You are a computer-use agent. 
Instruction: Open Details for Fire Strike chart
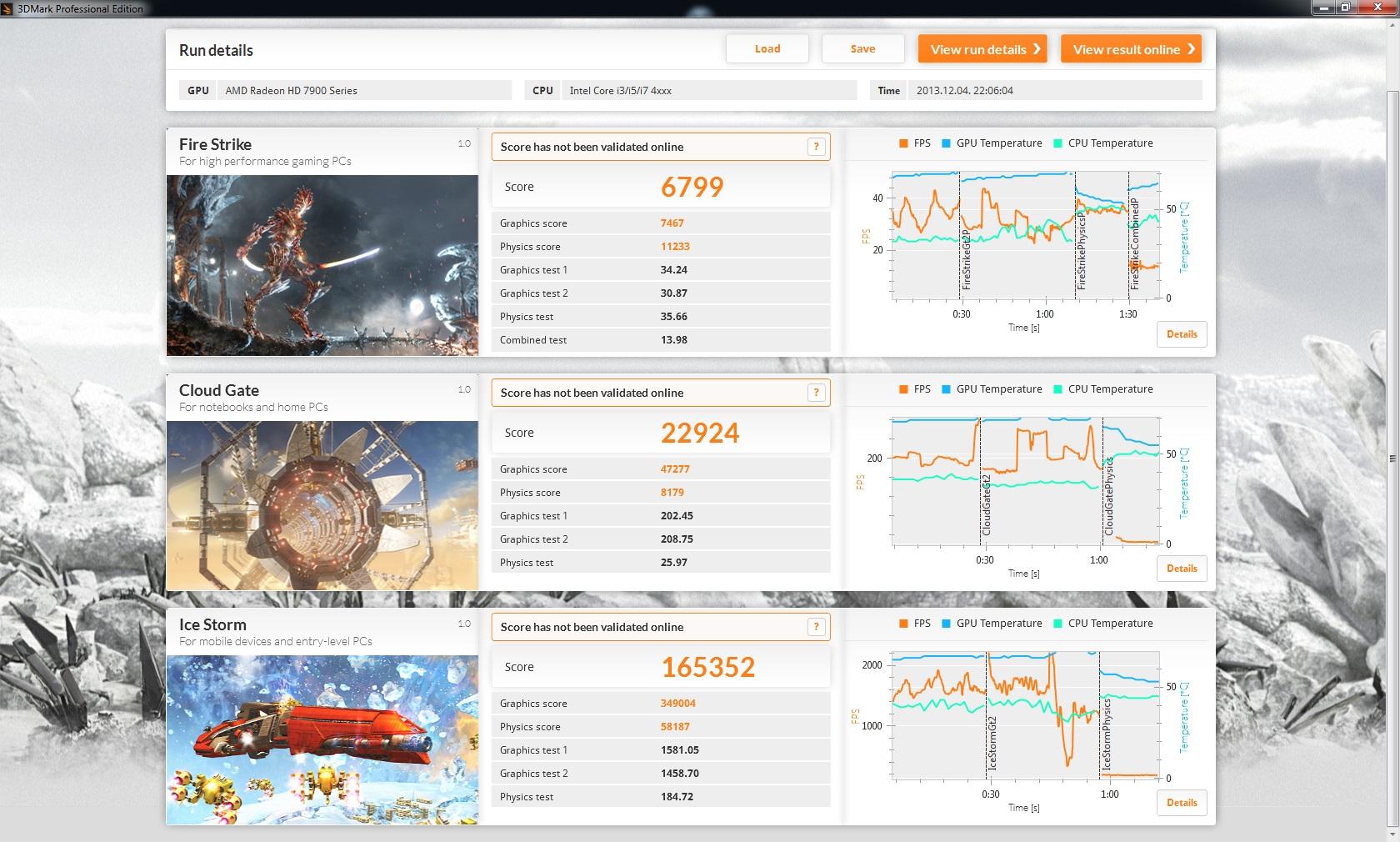1182,334
